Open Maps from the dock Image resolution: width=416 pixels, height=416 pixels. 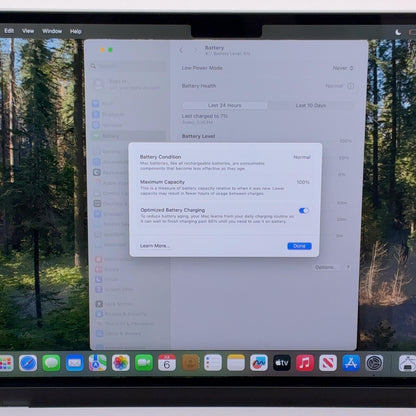click(98, 363)
